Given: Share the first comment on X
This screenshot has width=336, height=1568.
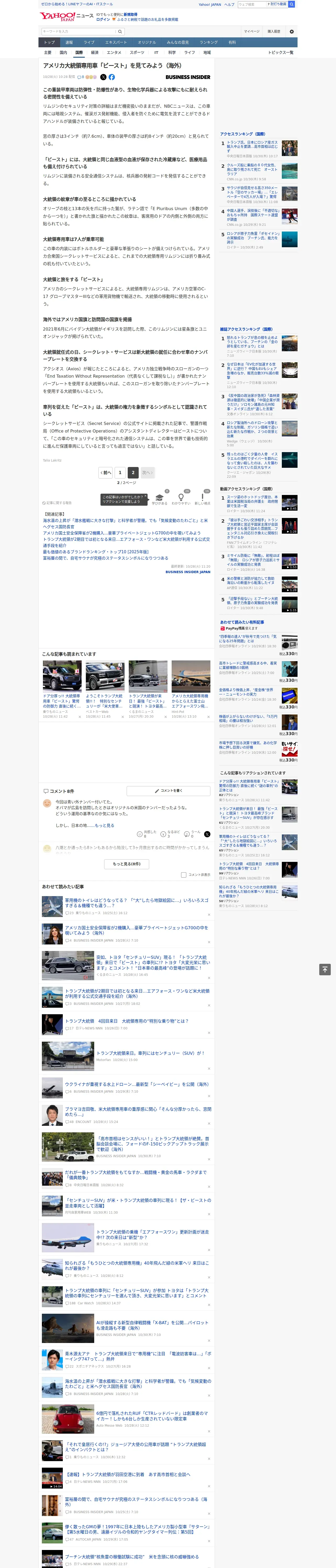Looking at the screenshot, I should (207, 834).
